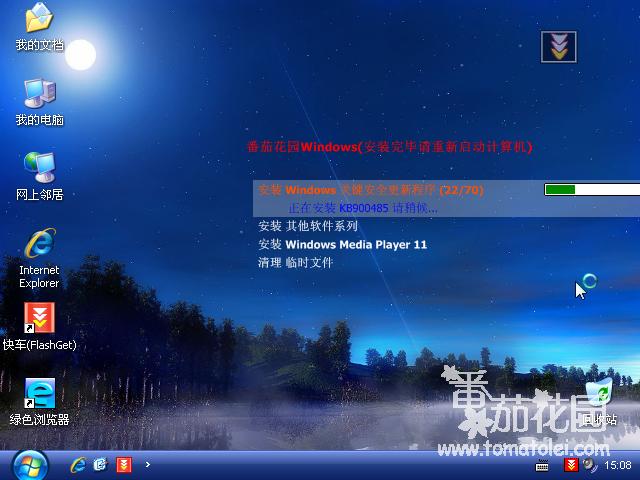Screen dimensions: 640x480
Task: Click the red FlashGet system tray icon
Action: (x=570, y=465)
